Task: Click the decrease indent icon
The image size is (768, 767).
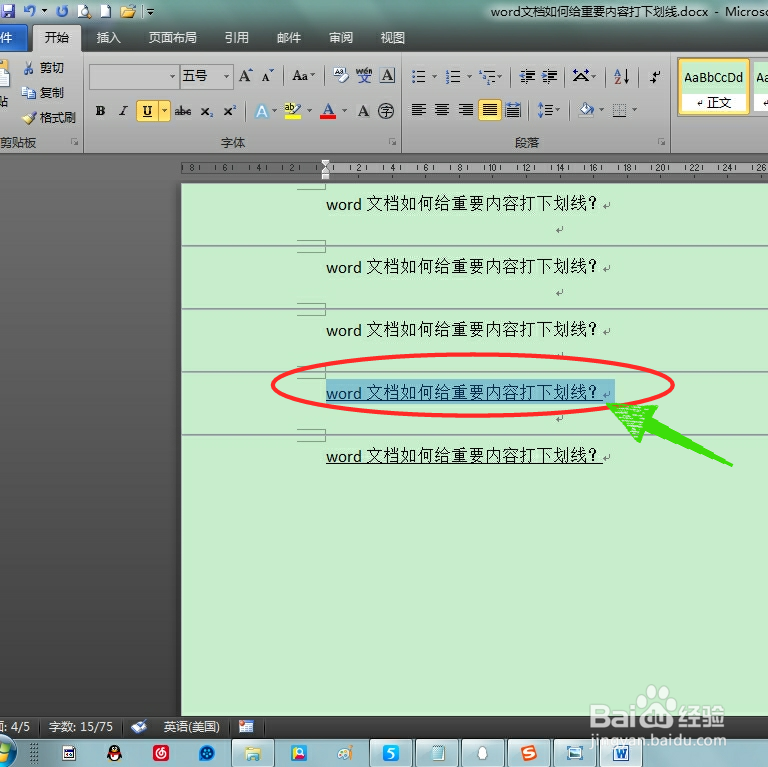Action: pyautogui.click(x=527, y=76)
